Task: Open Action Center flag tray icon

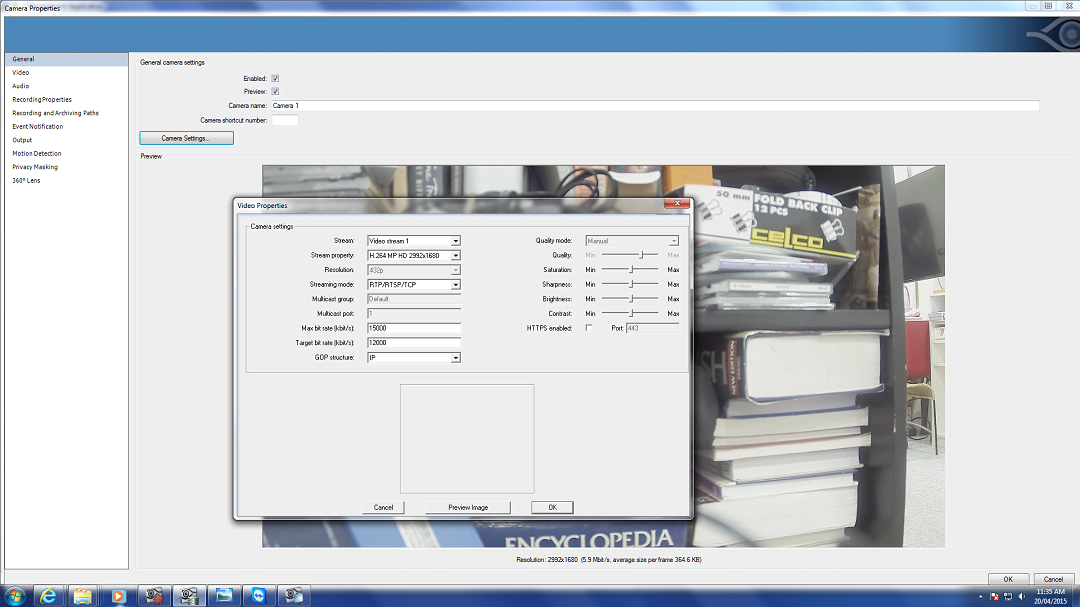Action: [993, 596]
